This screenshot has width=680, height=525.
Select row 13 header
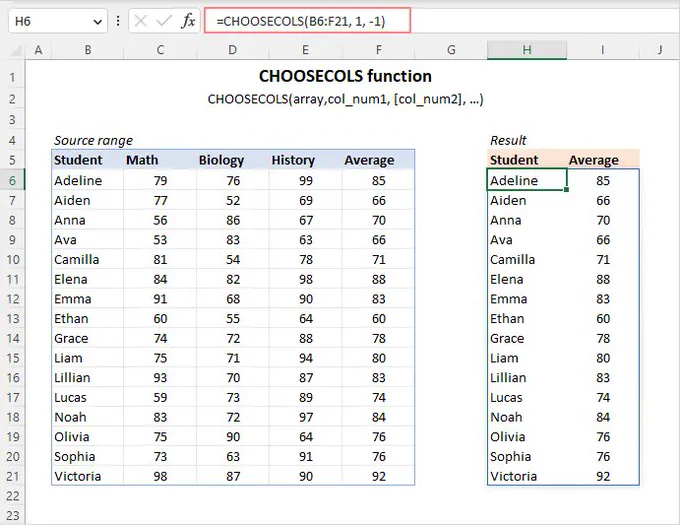pyautogui.click(x=13, y=319)
